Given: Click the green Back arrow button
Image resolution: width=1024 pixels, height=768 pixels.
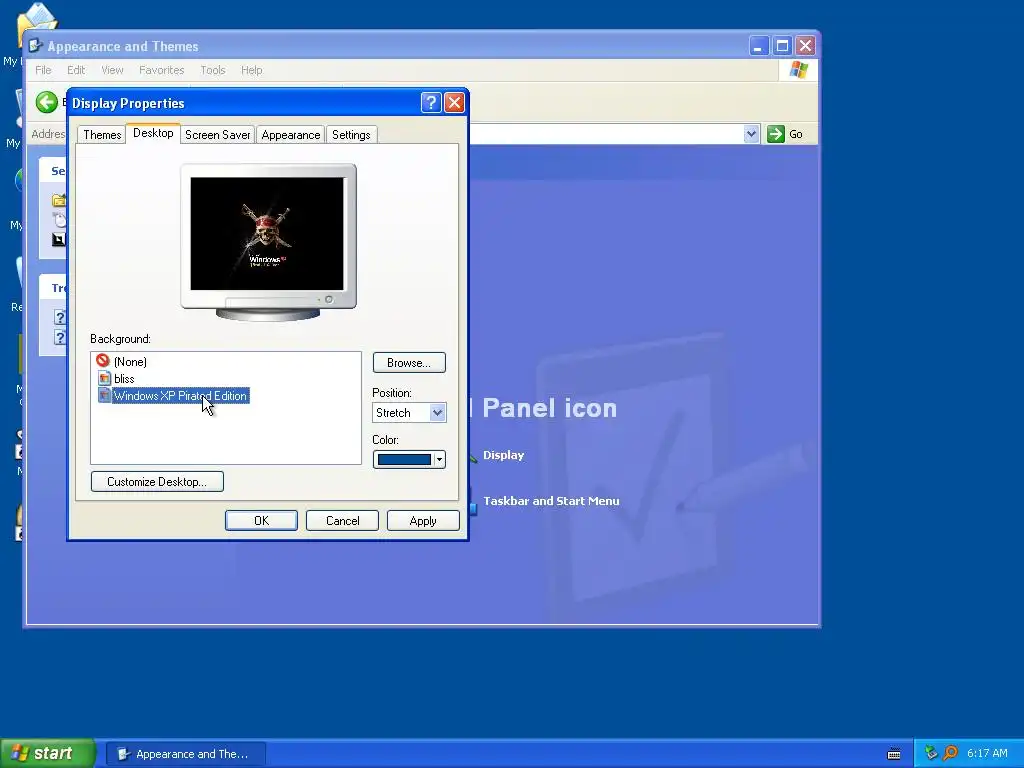Looking at the screenshot, I should tap(46, 102).
